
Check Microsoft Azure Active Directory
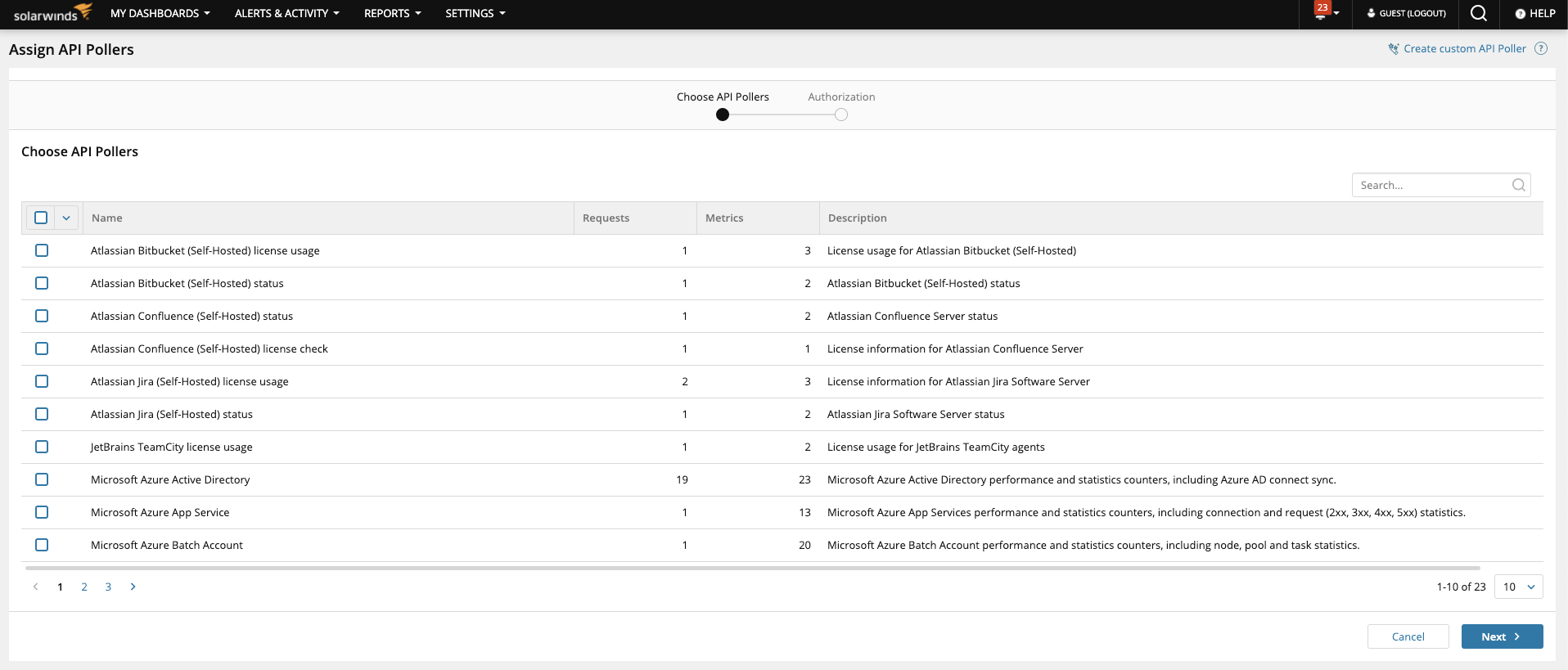point(42,479)
